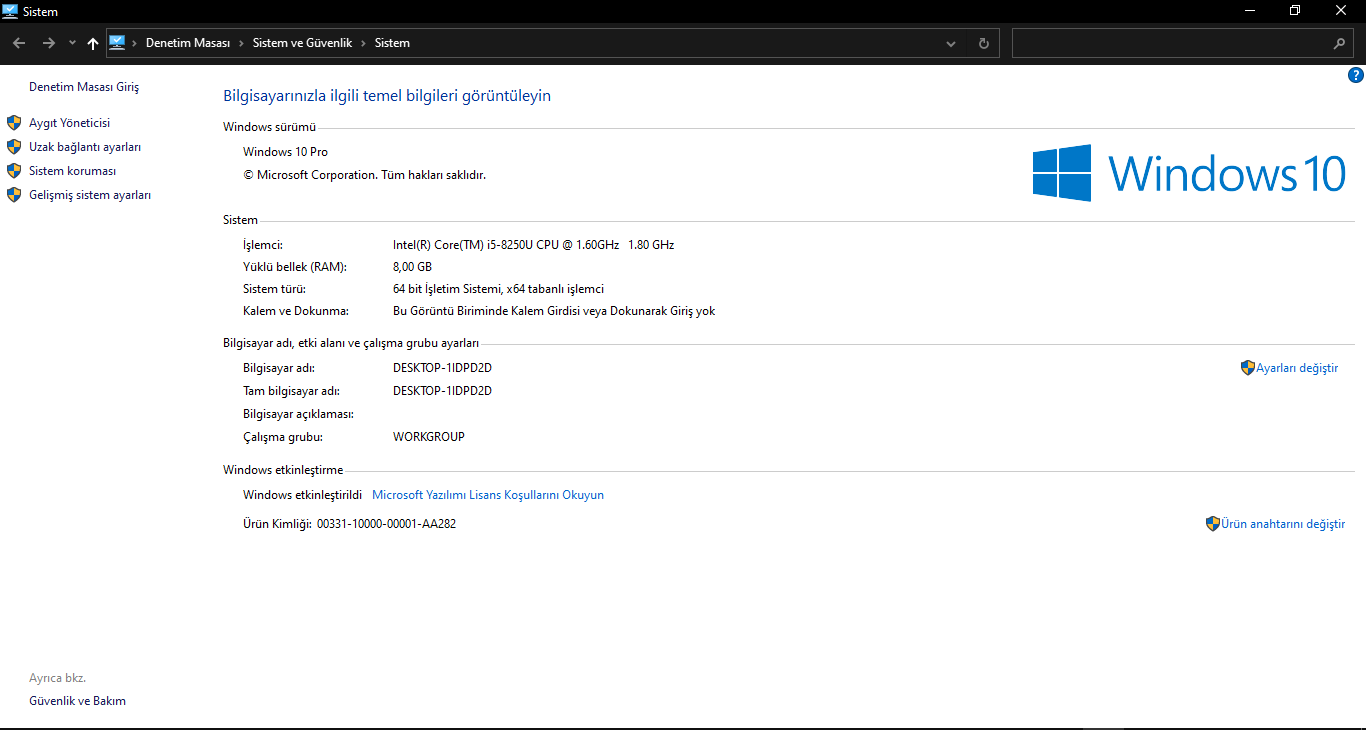Click shield icon beside Gelişmiş sistem ayarları
This screenshot has width=1366, height=730.
coord(14,195)
